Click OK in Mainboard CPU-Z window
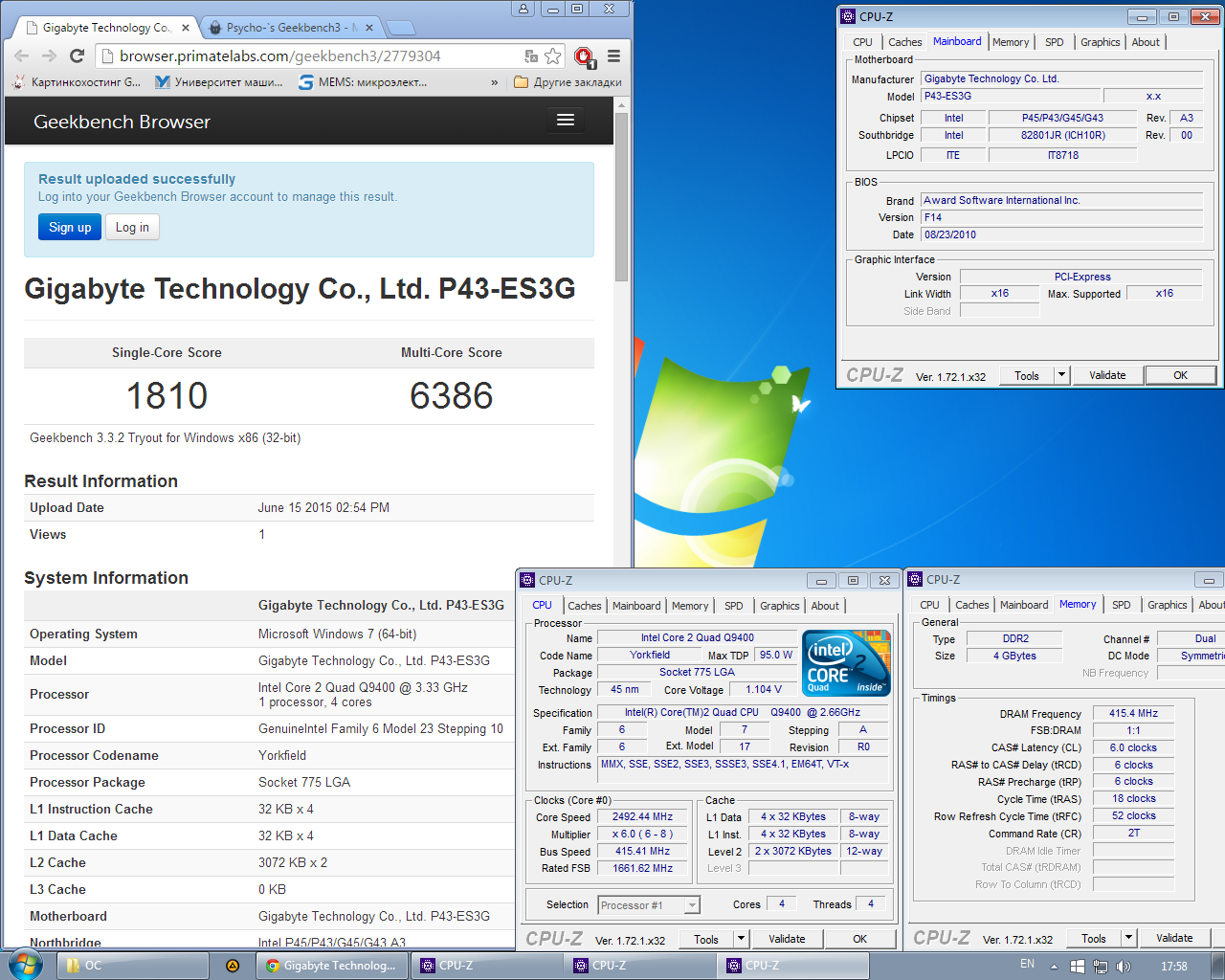This screenshot has width=1225, height=980. (x=1180, y=375)
